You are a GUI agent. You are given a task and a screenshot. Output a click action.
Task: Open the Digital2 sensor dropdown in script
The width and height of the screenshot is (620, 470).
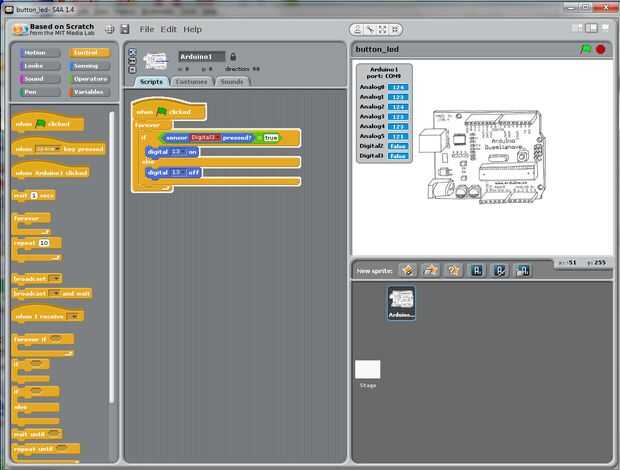click(x=205, y=138)
